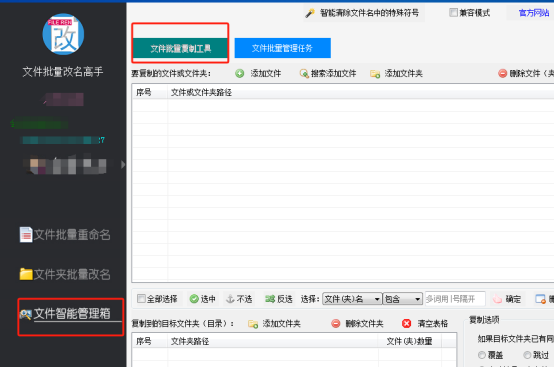Click 搜索添加文件 button text

coord(334,73)
